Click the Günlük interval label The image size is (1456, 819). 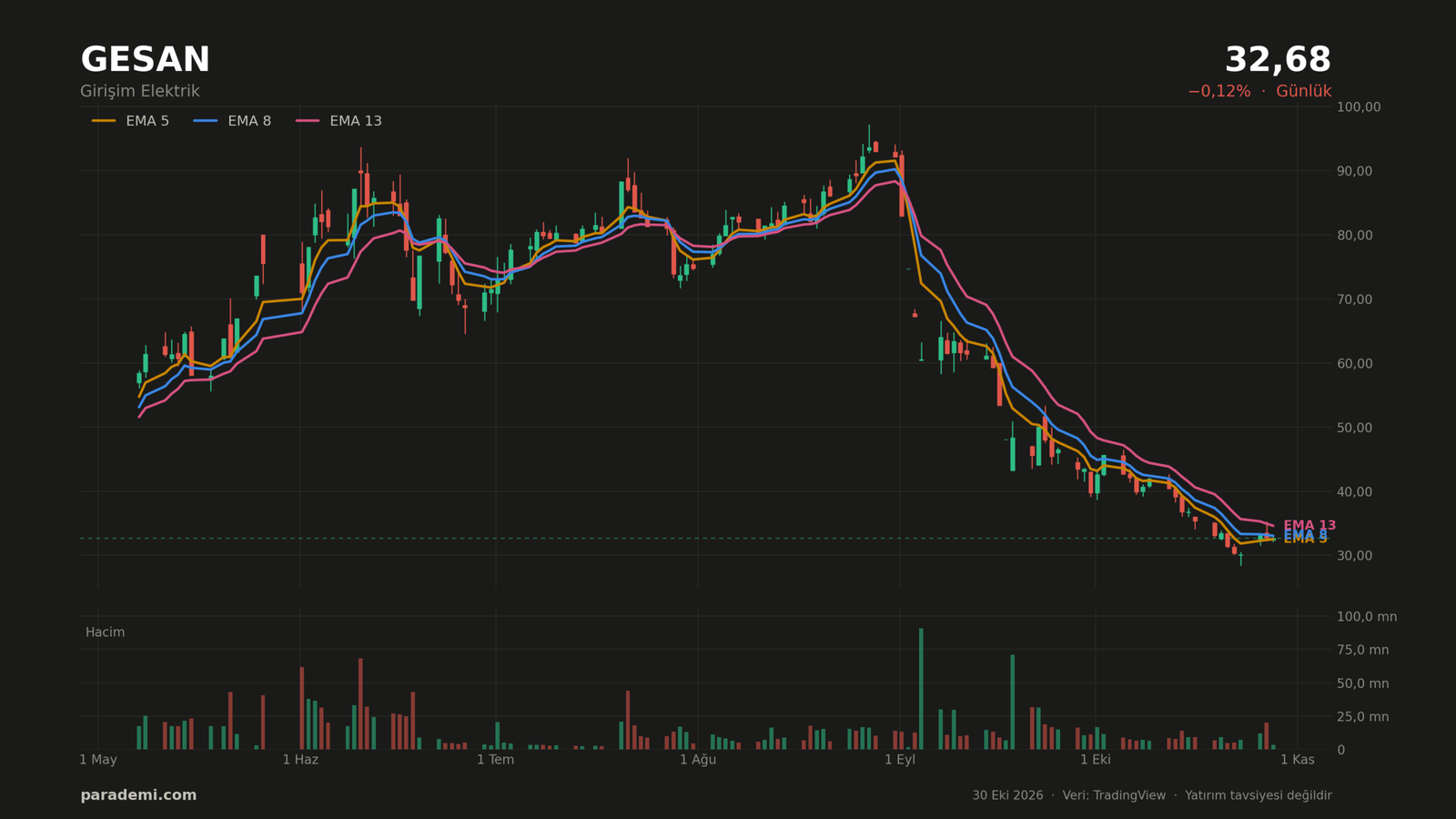click(1303, 91)
